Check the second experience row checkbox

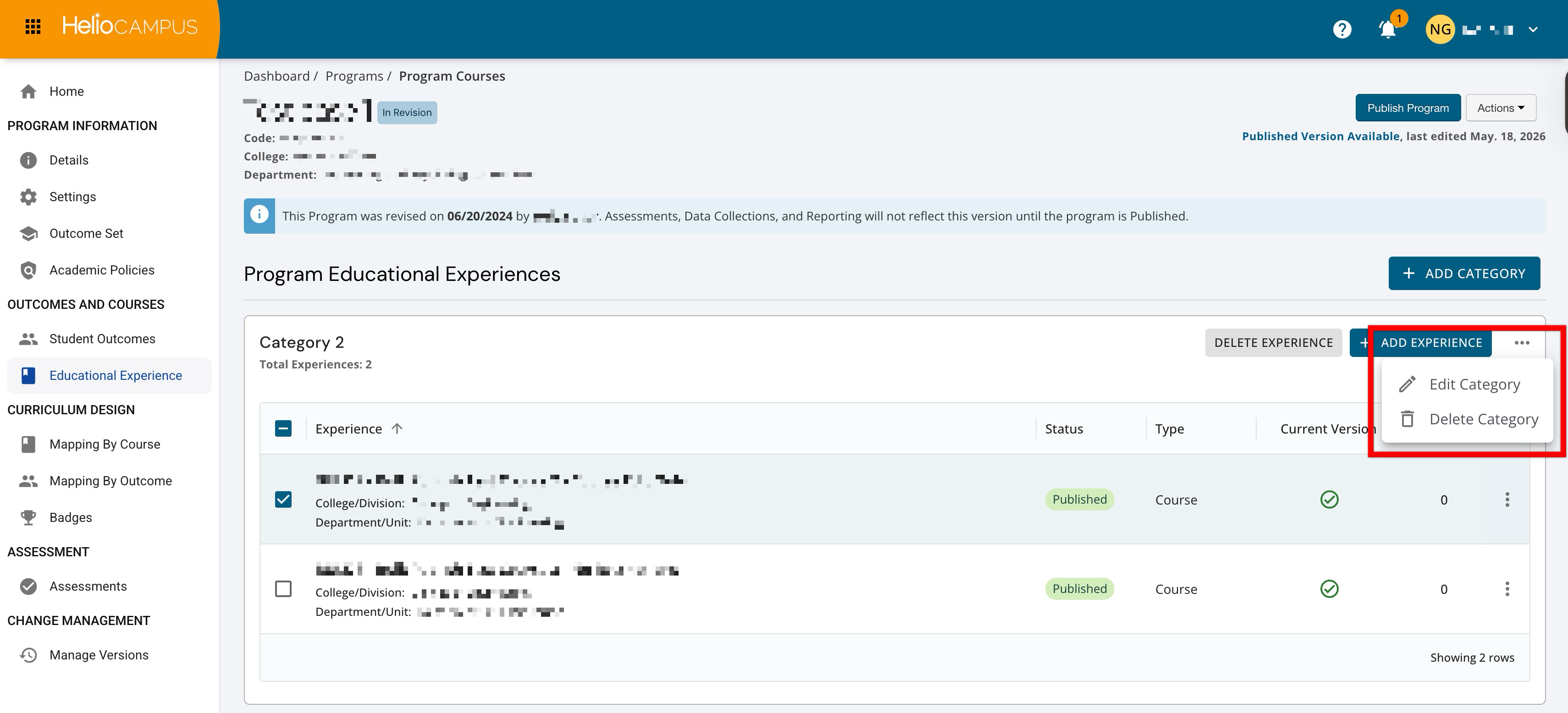coord(283,589)
